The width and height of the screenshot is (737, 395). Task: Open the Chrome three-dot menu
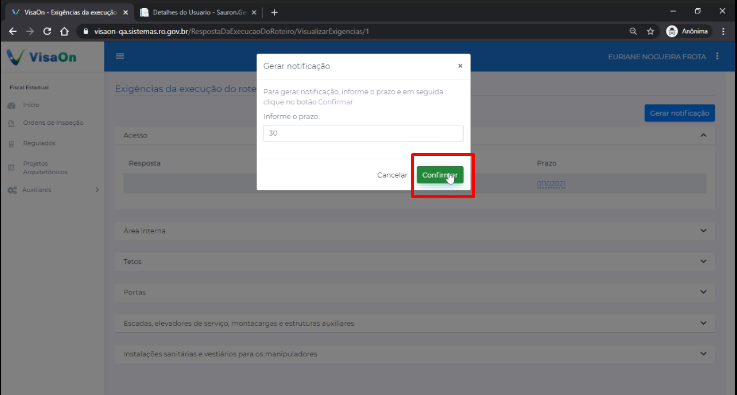pyautogui.click(x=724, y=32)
